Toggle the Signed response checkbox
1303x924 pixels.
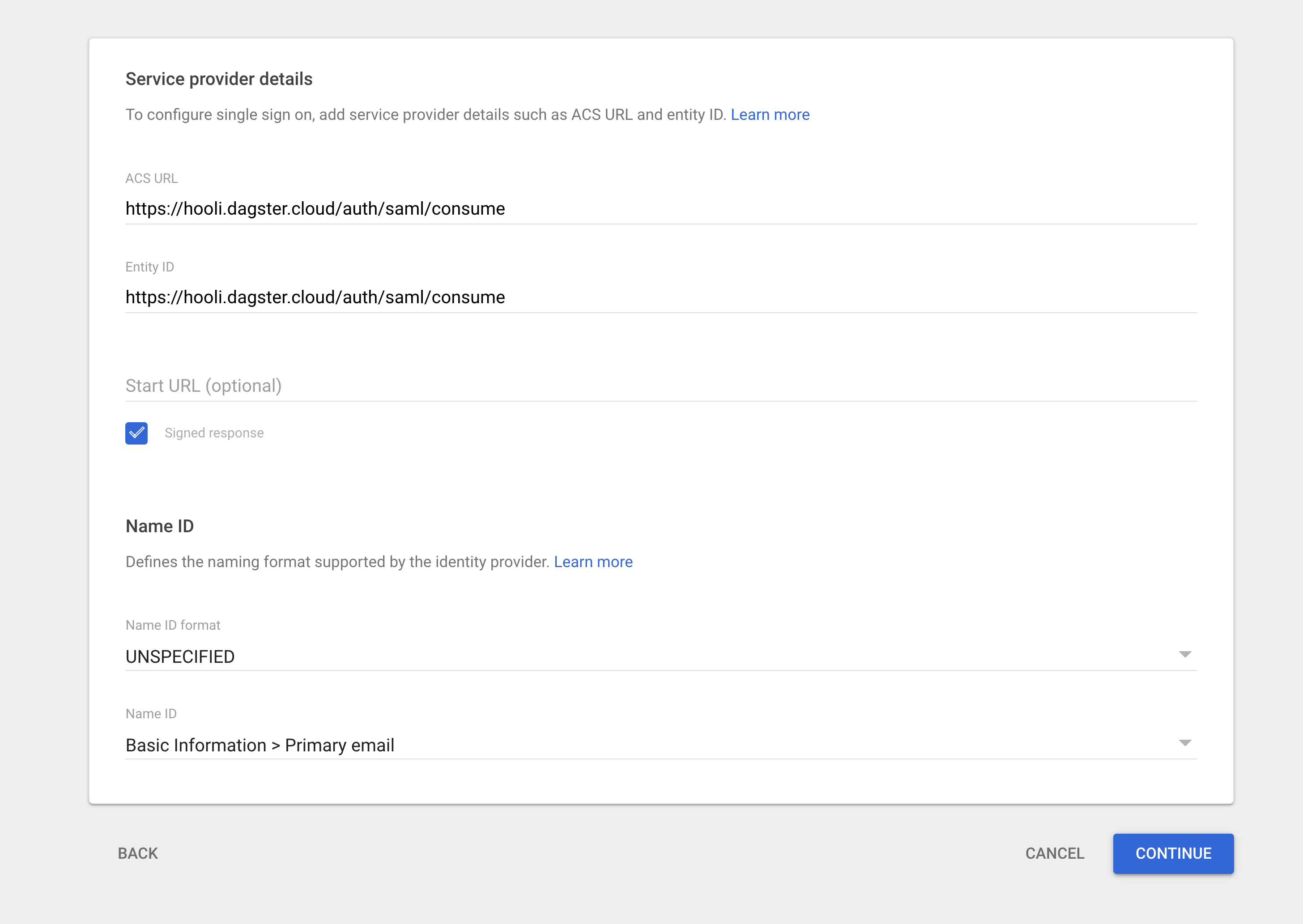[x=136, y=433]
